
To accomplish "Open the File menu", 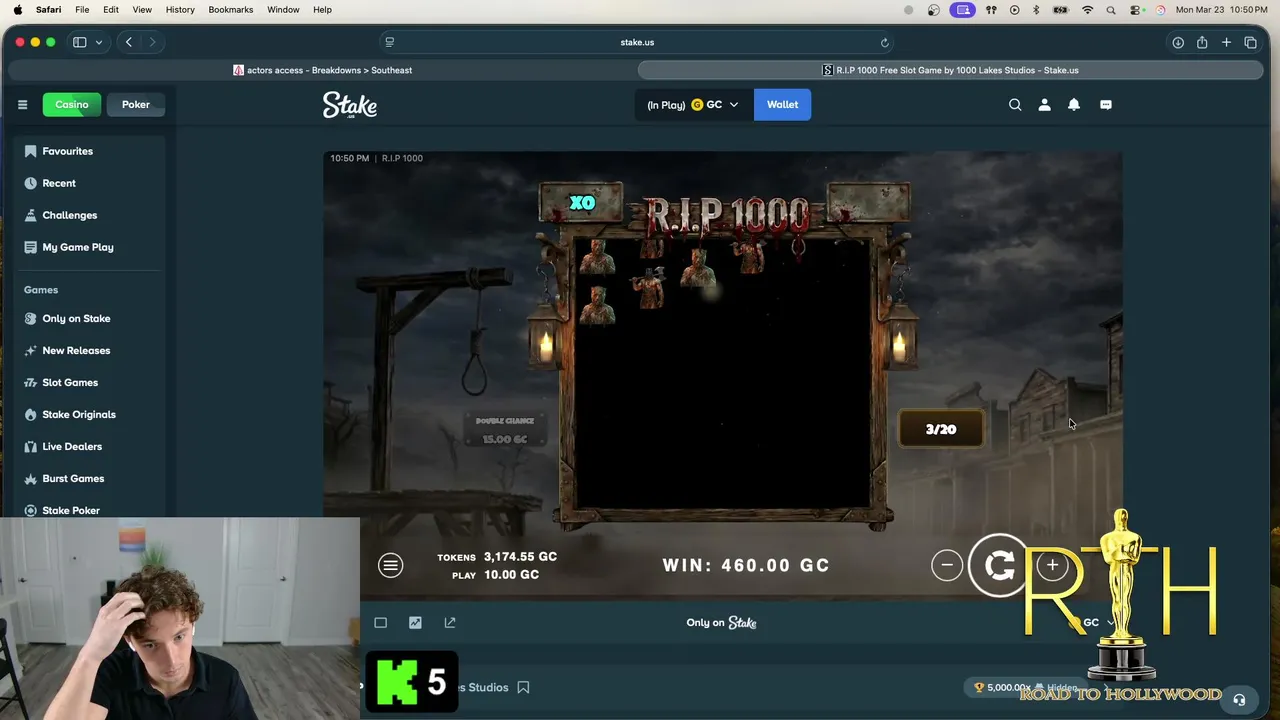I will coord(82,9).
